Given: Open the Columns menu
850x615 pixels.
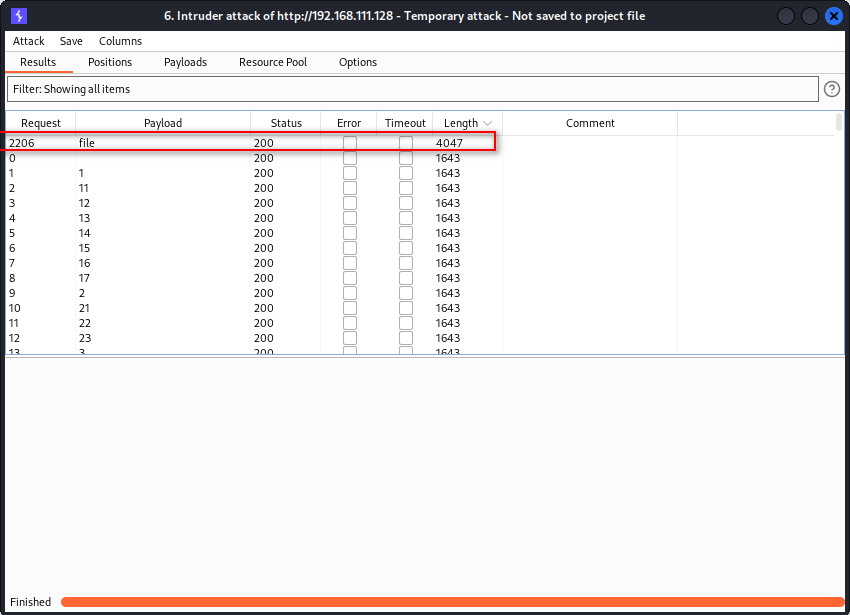Looking at the screenshot, I should 120,41.
